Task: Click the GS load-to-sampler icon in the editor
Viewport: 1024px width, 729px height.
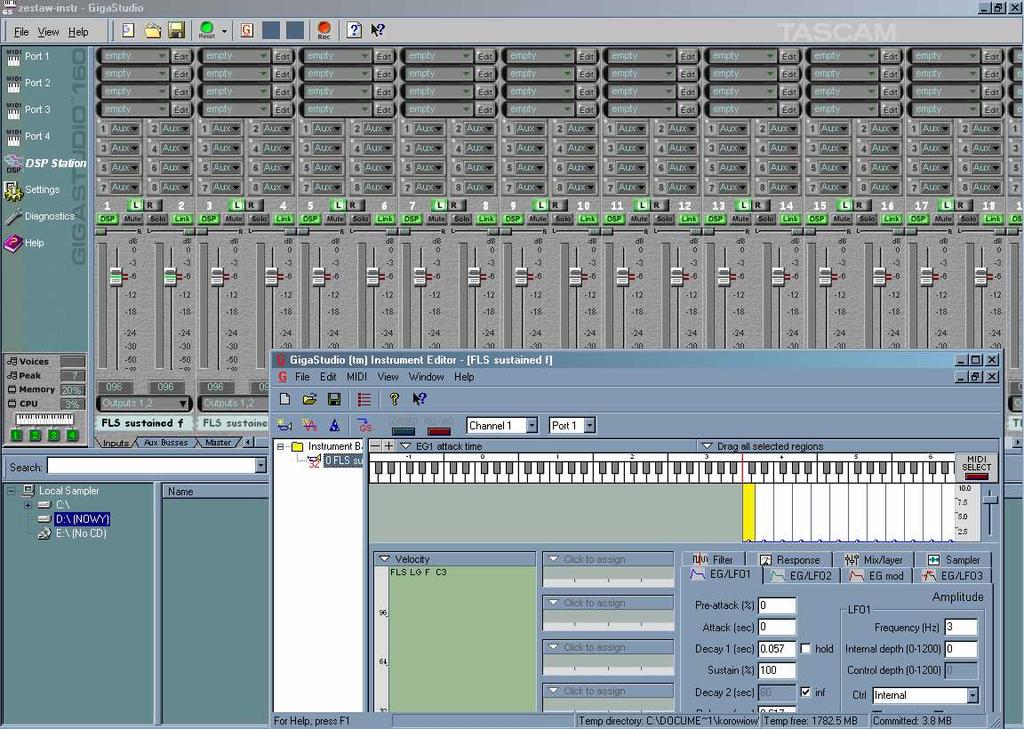Action: 364,426
